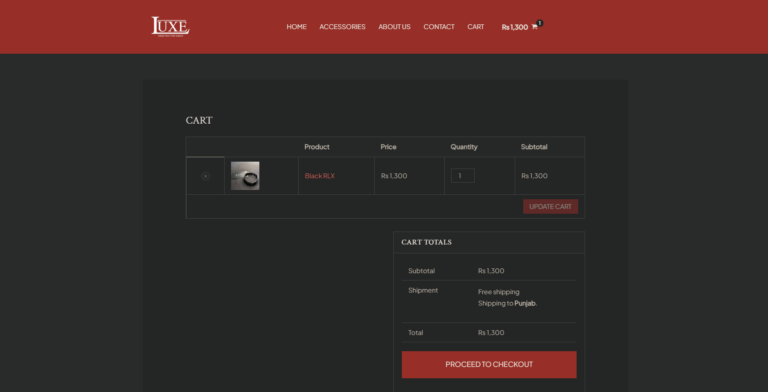768x392 pixels.
Task: Click the Subtotal column header
Action: point(534,147)
